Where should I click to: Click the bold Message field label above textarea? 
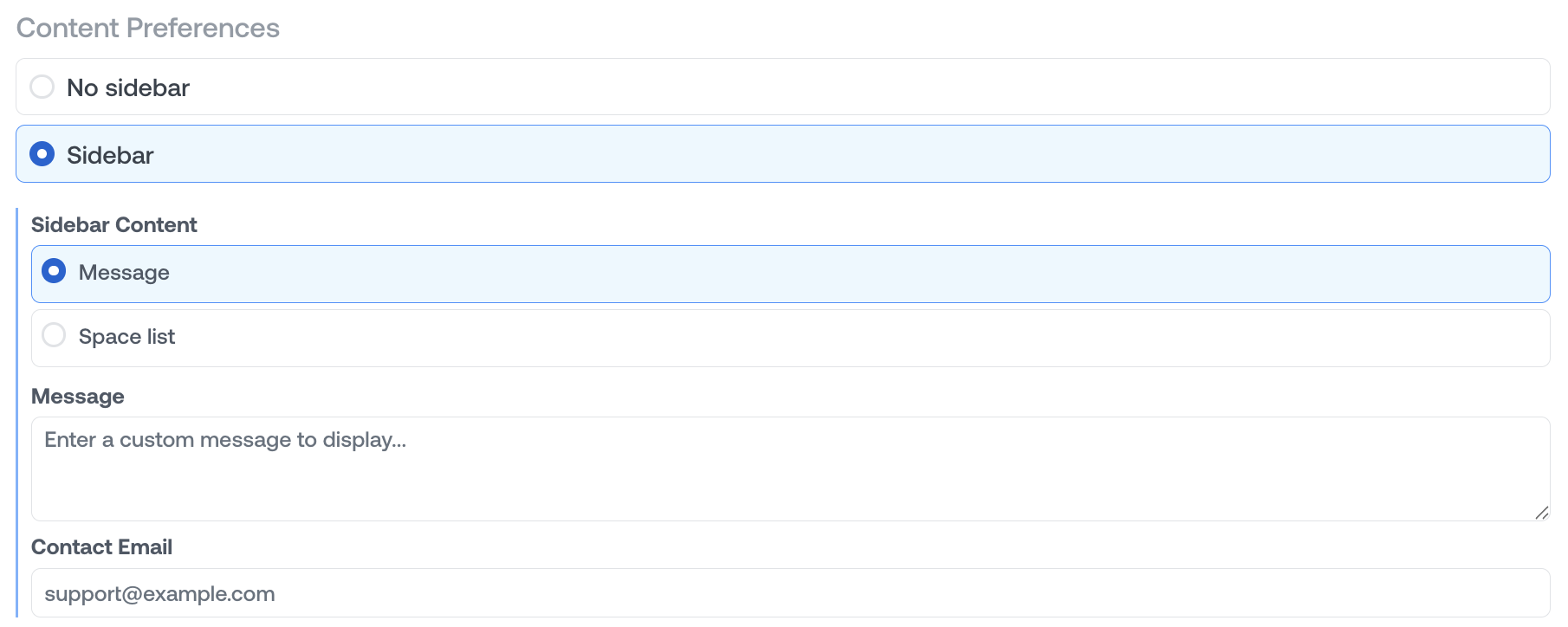pos(78,396)
